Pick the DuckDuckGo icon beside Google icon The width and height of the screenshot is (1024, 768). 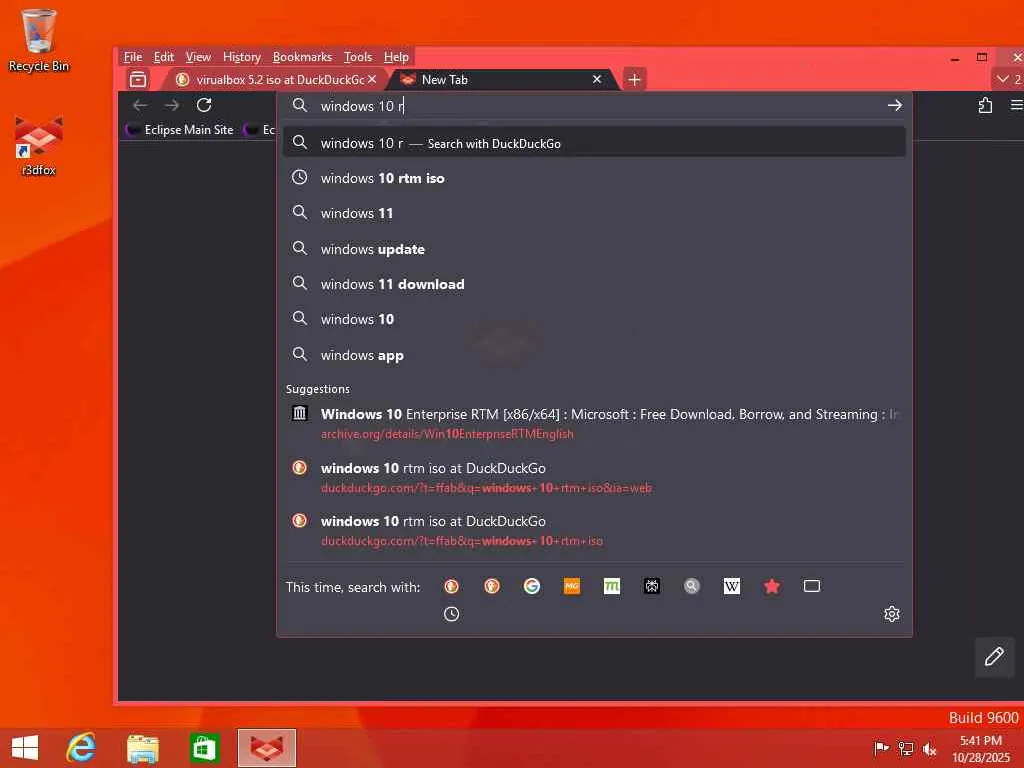pos(492,586)
